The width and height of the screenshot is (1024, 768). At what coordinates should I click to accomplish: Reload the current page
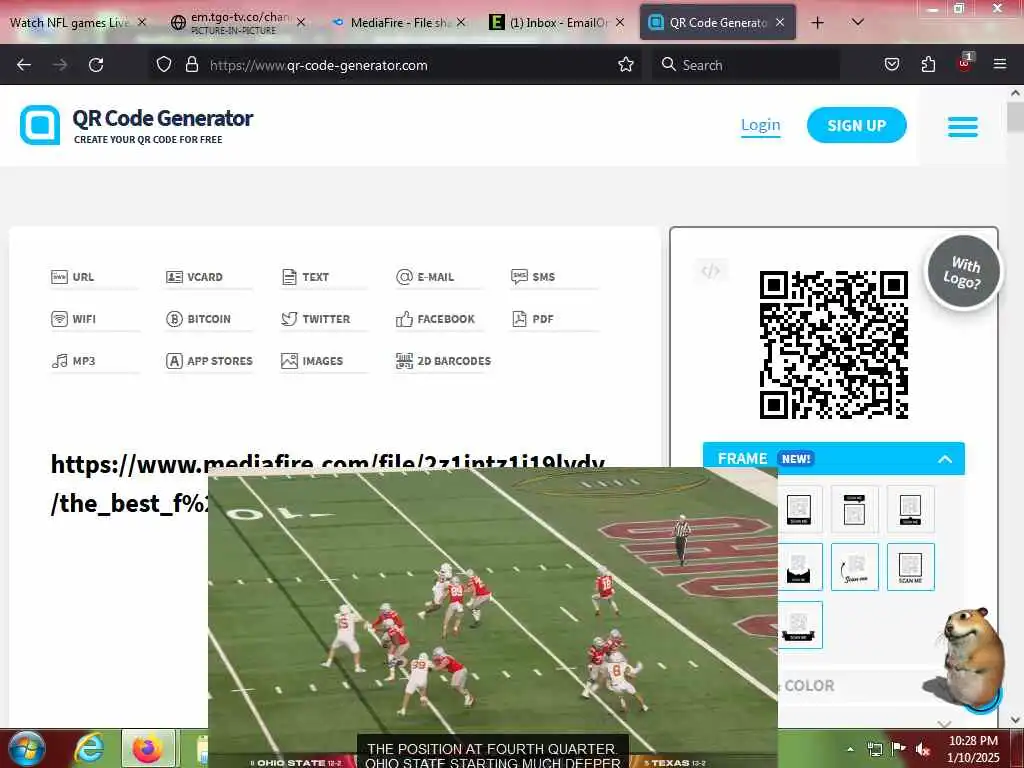coord(96,65)
